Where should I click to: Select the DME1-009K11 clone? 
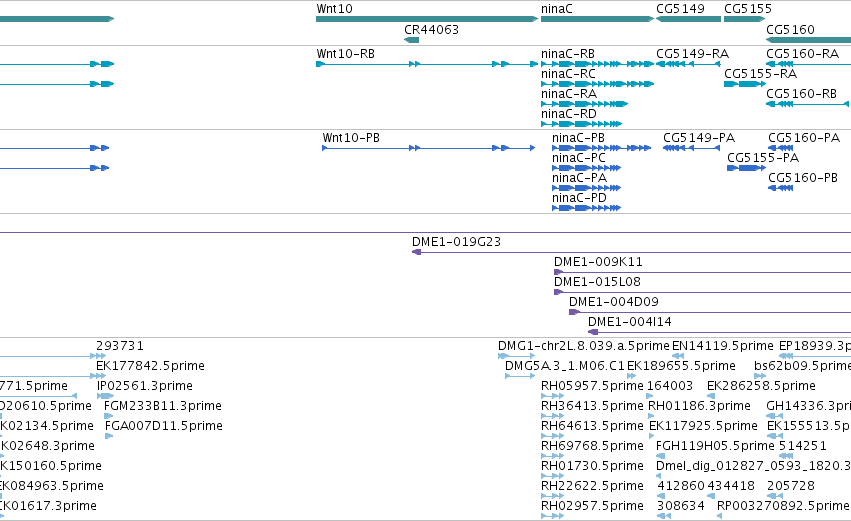click(702, 272)
